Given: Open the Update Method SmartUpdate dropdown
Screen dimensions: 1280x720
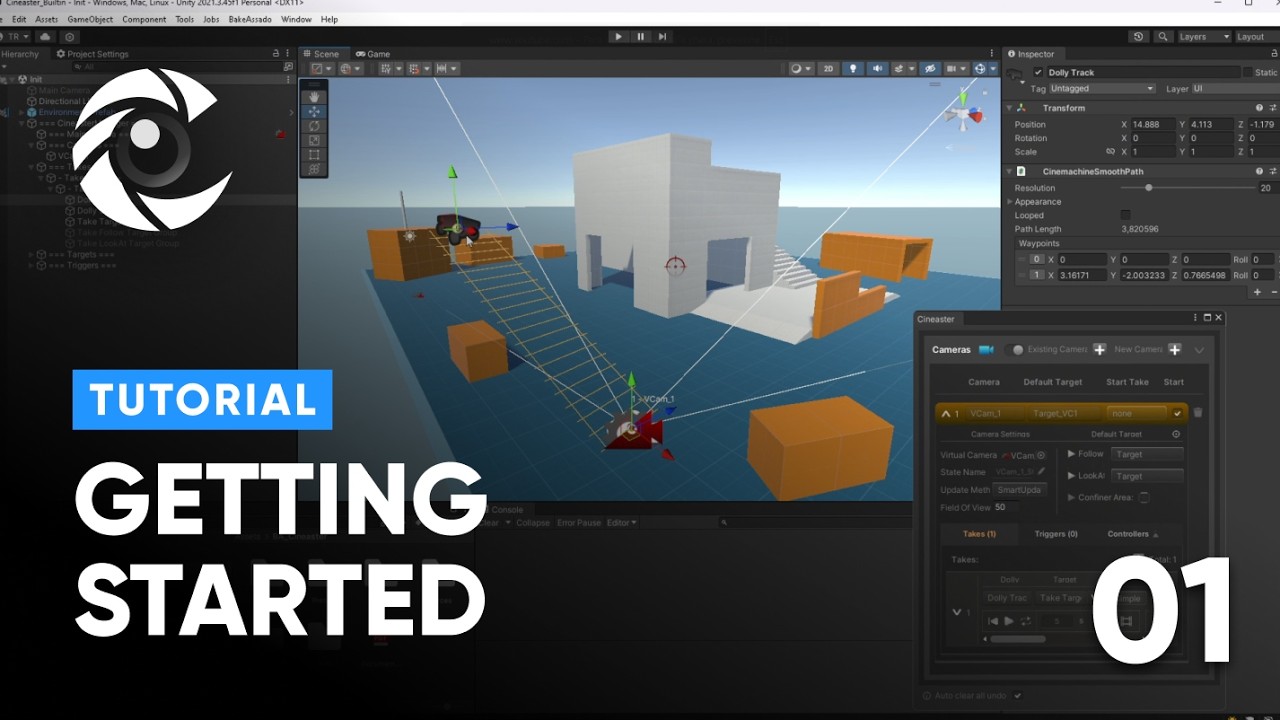Looking at the screenshot, I should coord(1019,490).
